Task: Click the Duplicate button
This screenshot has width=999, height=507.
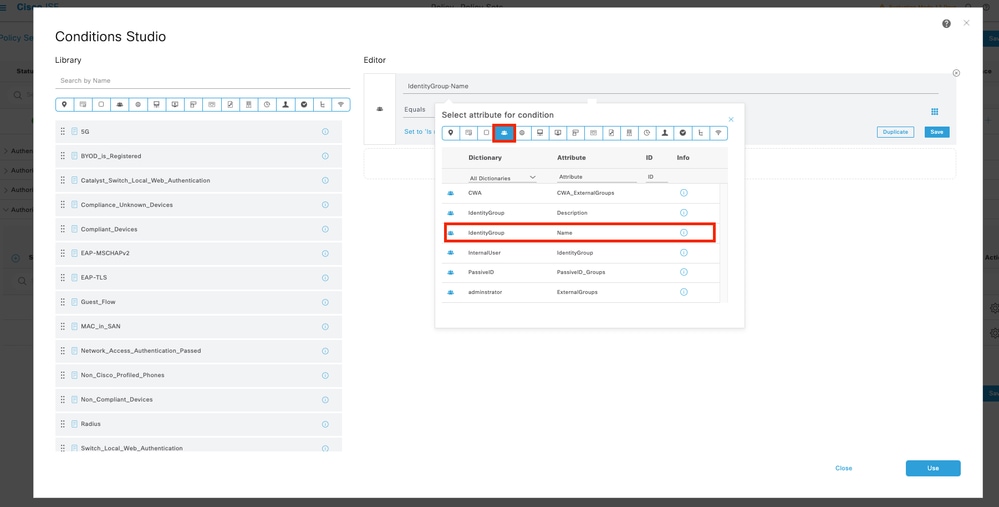Action: click(x=895, y=132)
